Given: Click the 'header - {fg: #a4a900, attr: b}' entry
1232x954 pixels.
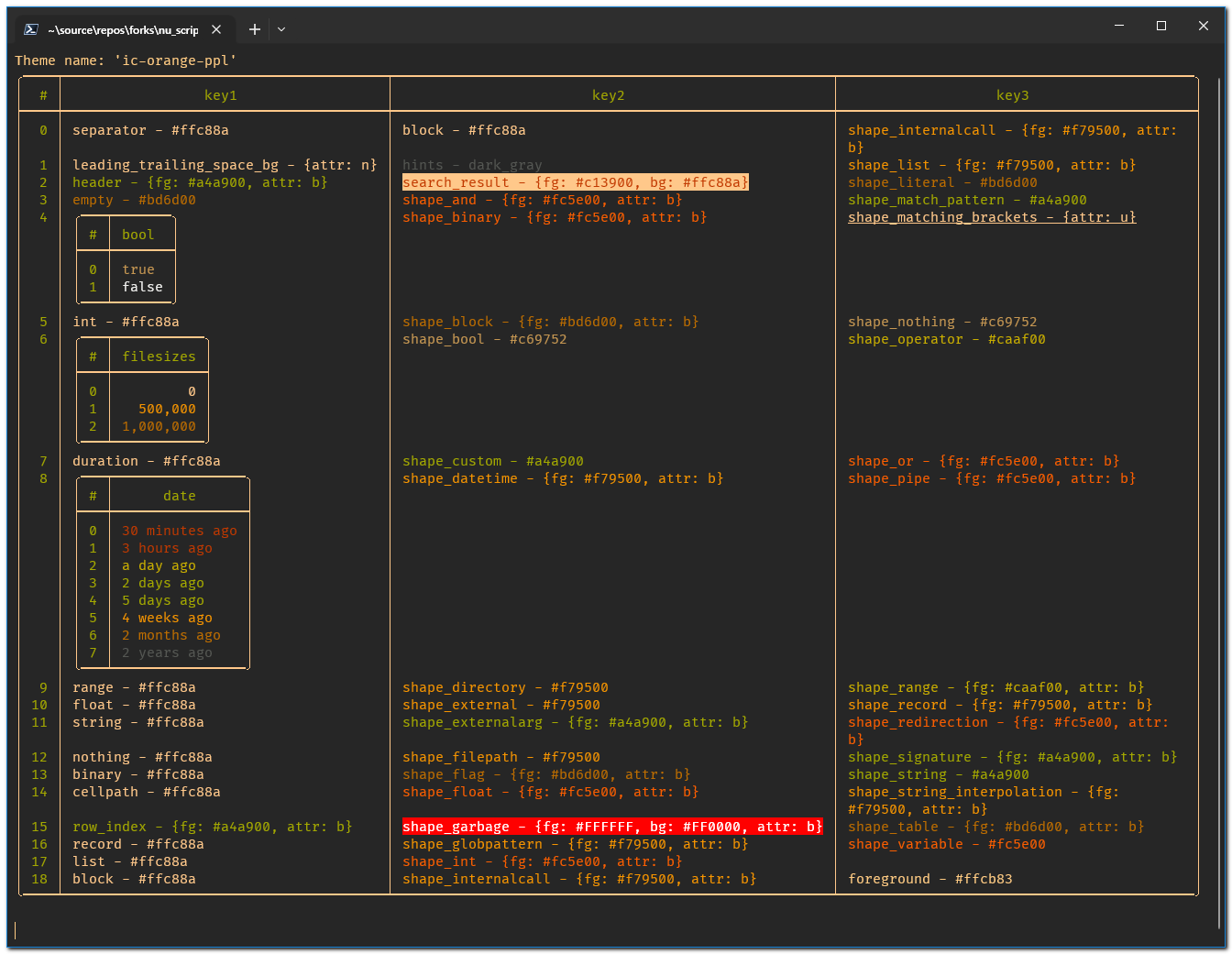Looking at the screenshot, I should tap(200, 182).
